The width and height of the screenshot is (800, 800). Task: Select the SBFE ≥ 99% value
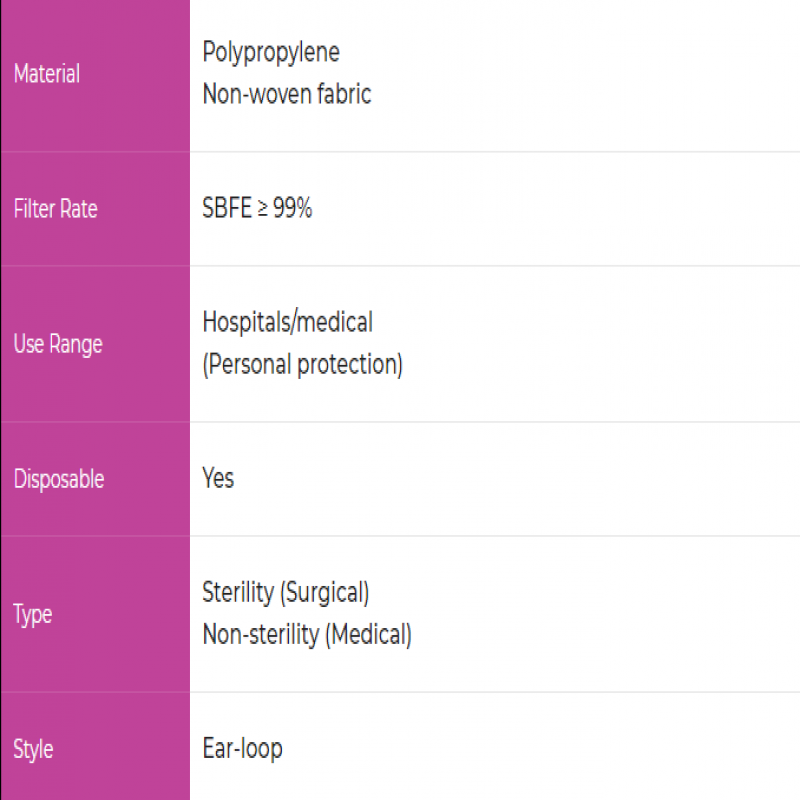pos(257,208)
